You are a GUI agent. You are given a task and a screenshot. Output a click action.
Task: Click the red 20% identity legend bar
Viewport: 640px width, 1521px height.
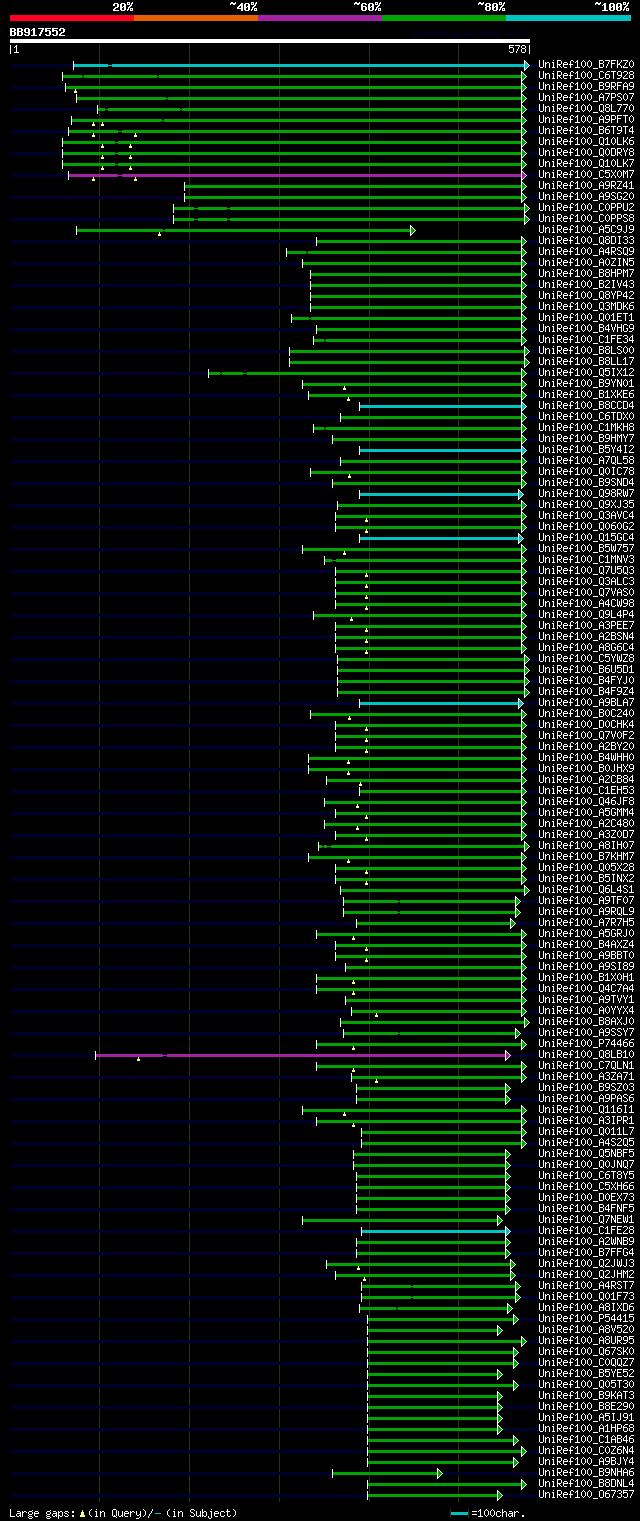pyautogui.click(x=72, y=17)
